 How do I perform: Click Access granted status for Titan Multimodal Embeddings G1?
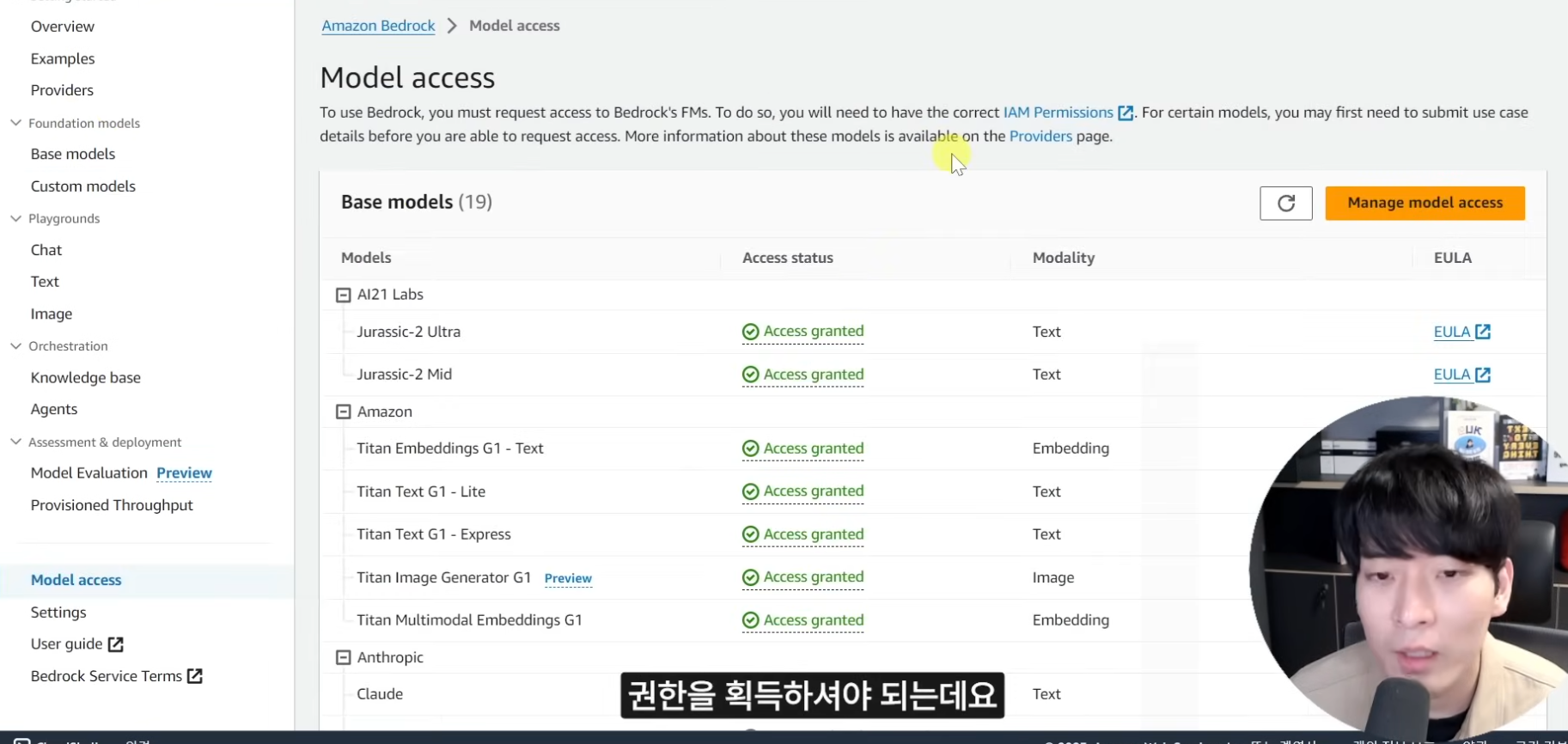pos(803,620)
